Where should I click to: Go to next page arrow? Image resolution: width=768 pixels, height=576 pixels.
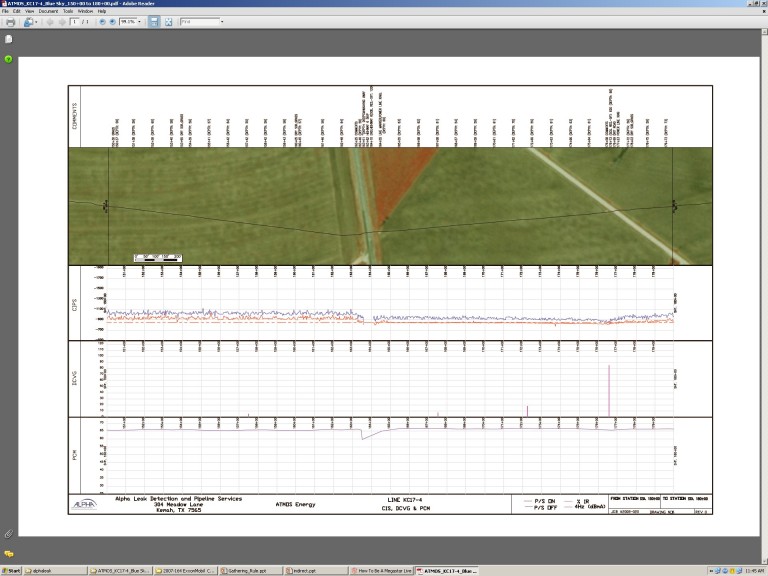click(x=62, y=22)
